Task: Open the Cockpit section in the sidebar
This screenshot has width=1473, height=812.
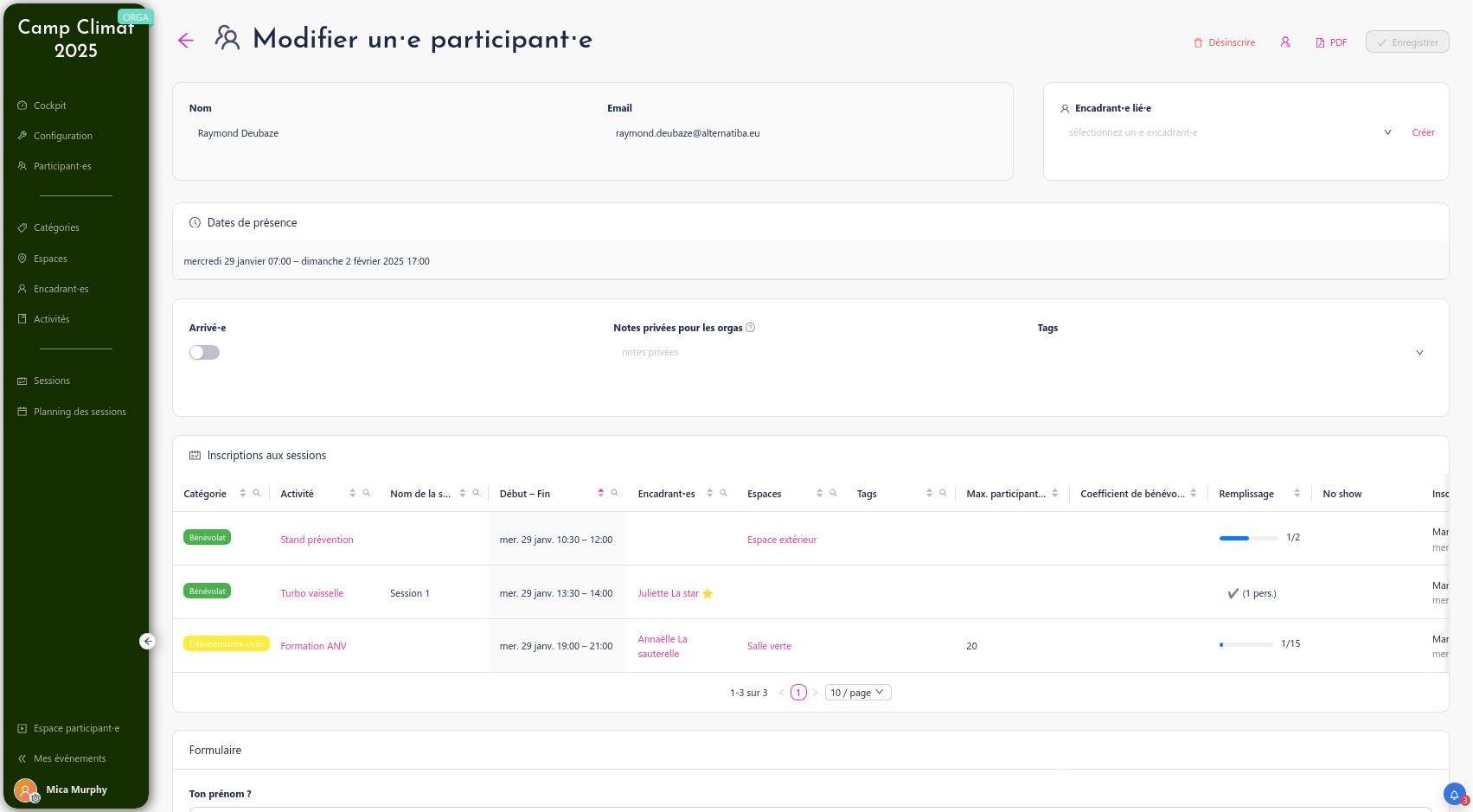Action: click(49, 105)
